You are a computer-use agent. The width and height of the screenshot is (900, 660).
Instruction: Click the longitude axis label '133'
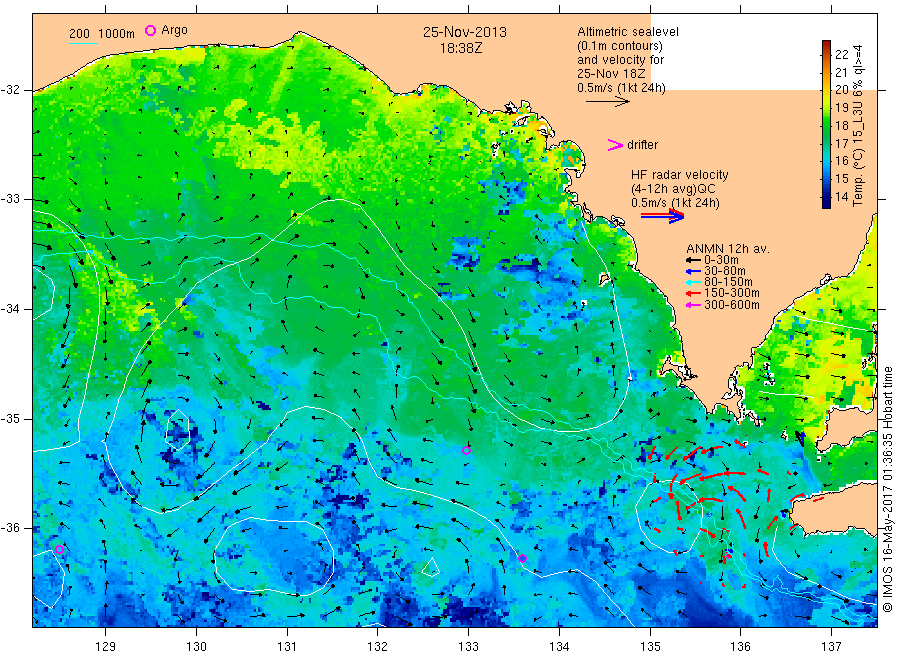468,646
